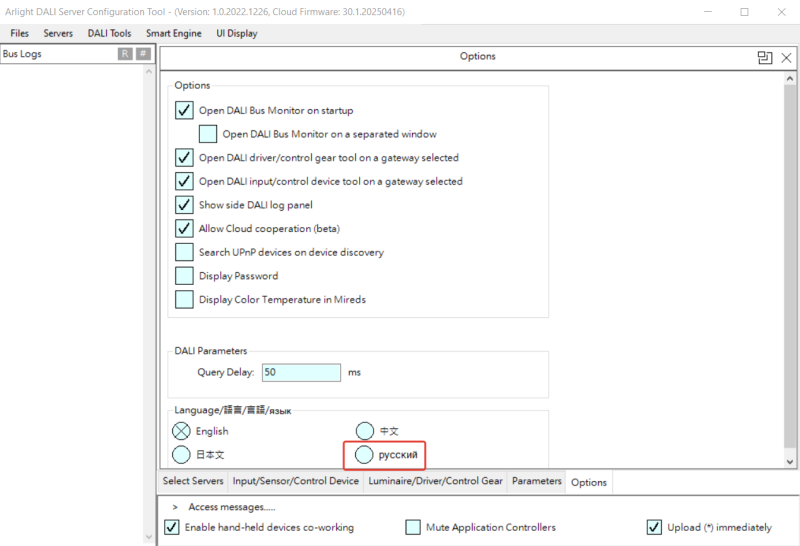Click Options panel scrollbar down arrow
This screenshot has width=800, height=546.
790,462
